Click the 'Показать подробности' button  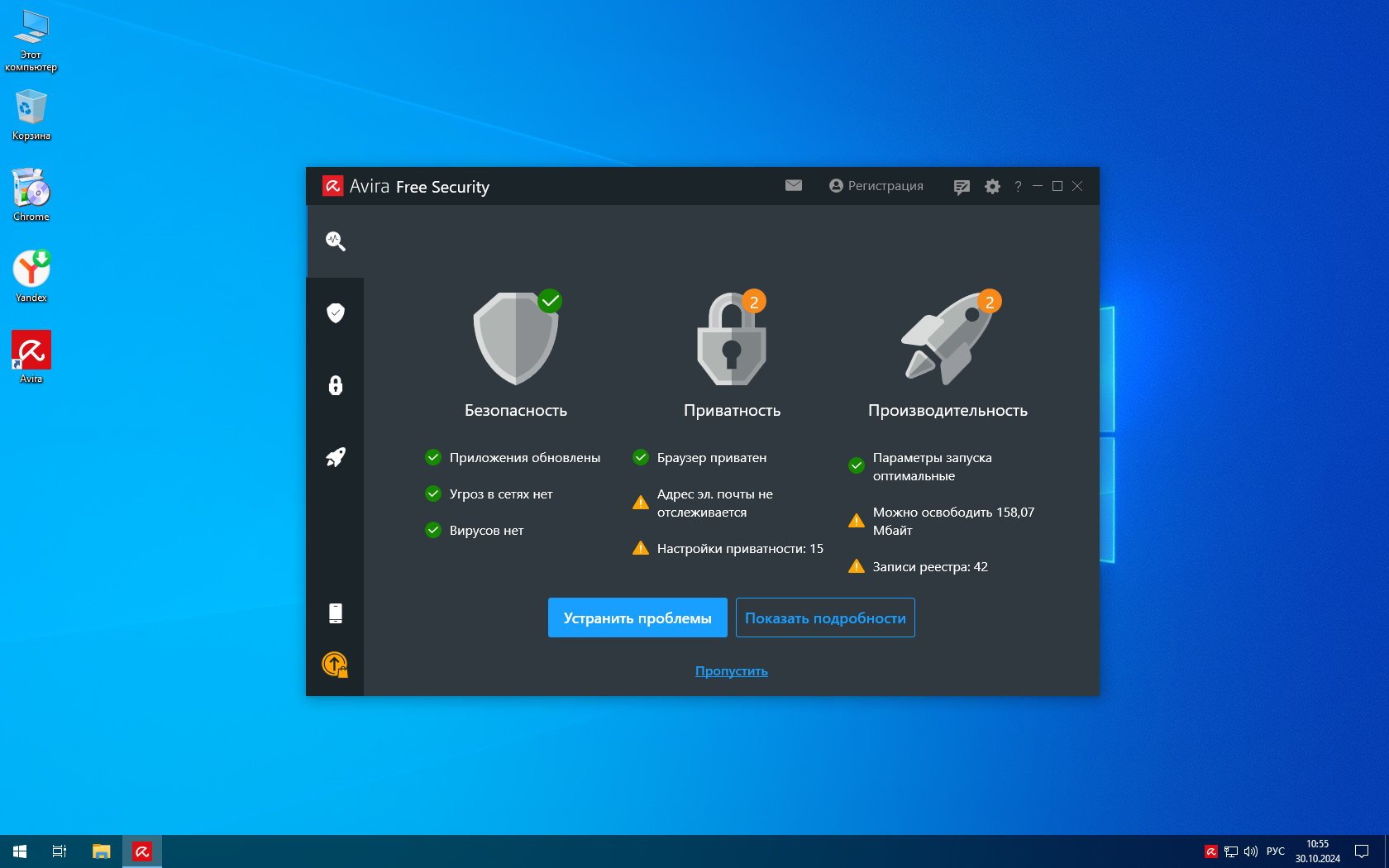point(825,618)
